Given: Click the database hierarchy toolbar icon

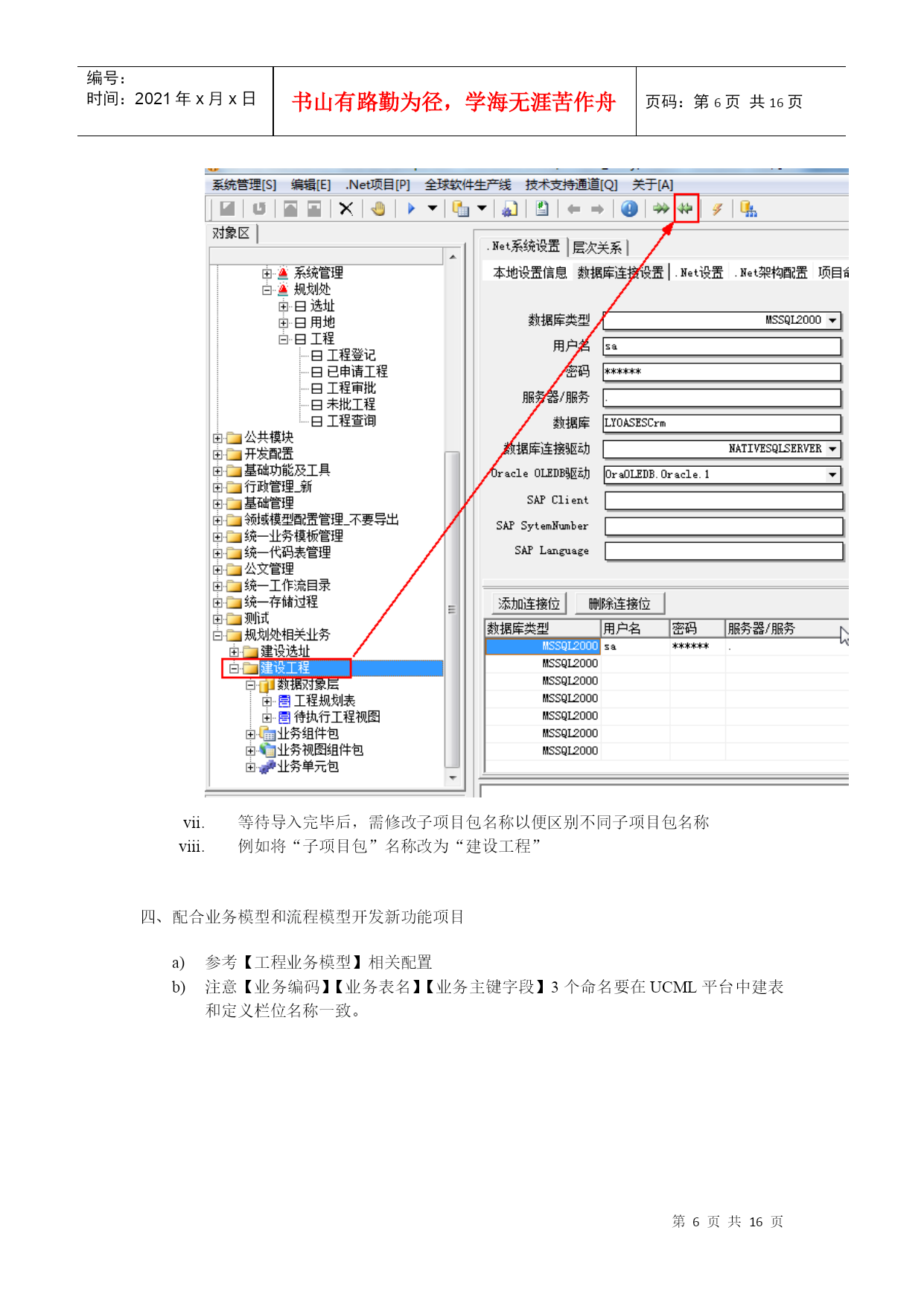Looking at the screenshot, I should click(748, 209).
